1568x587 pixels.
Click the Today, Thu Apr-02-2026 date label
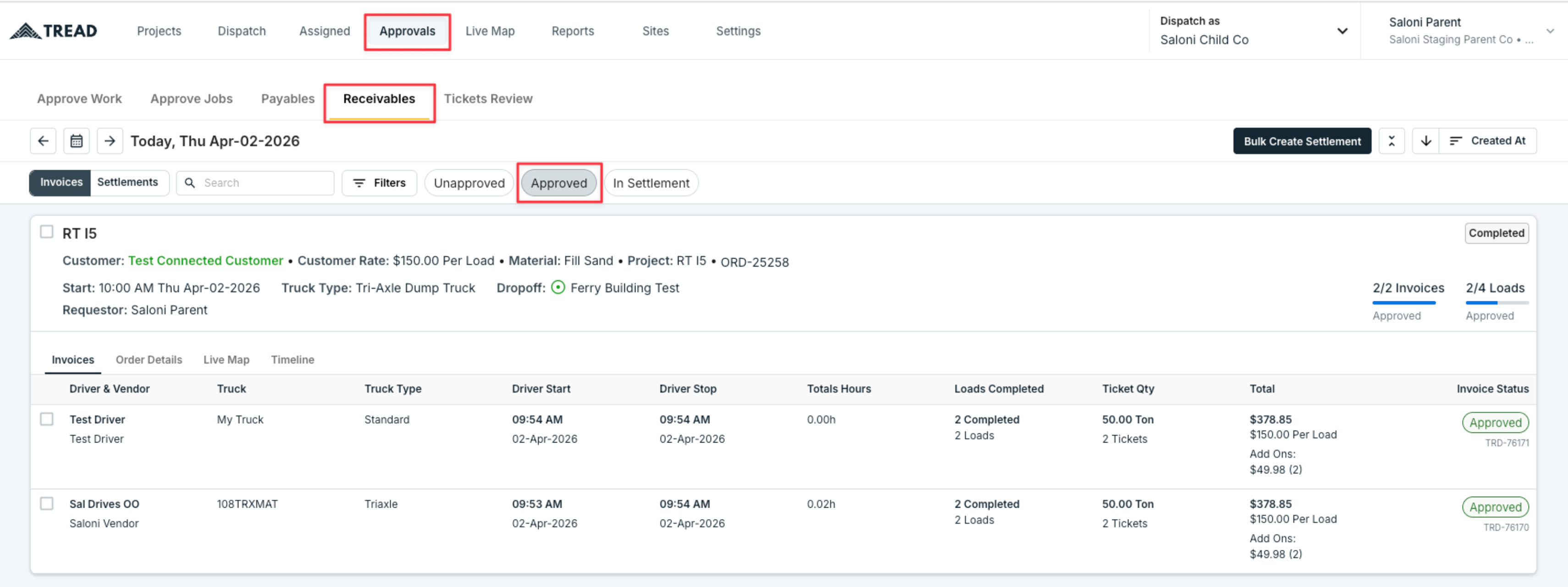[x=215, y=141]
